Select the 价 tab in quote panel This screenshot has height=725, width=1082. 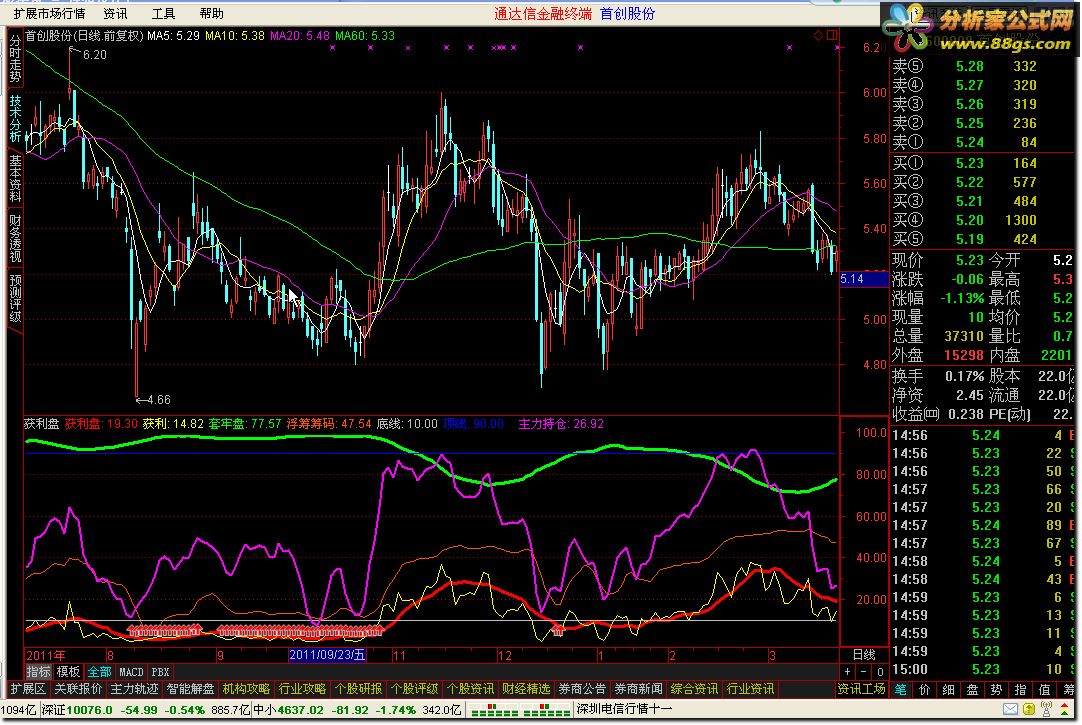925,689
